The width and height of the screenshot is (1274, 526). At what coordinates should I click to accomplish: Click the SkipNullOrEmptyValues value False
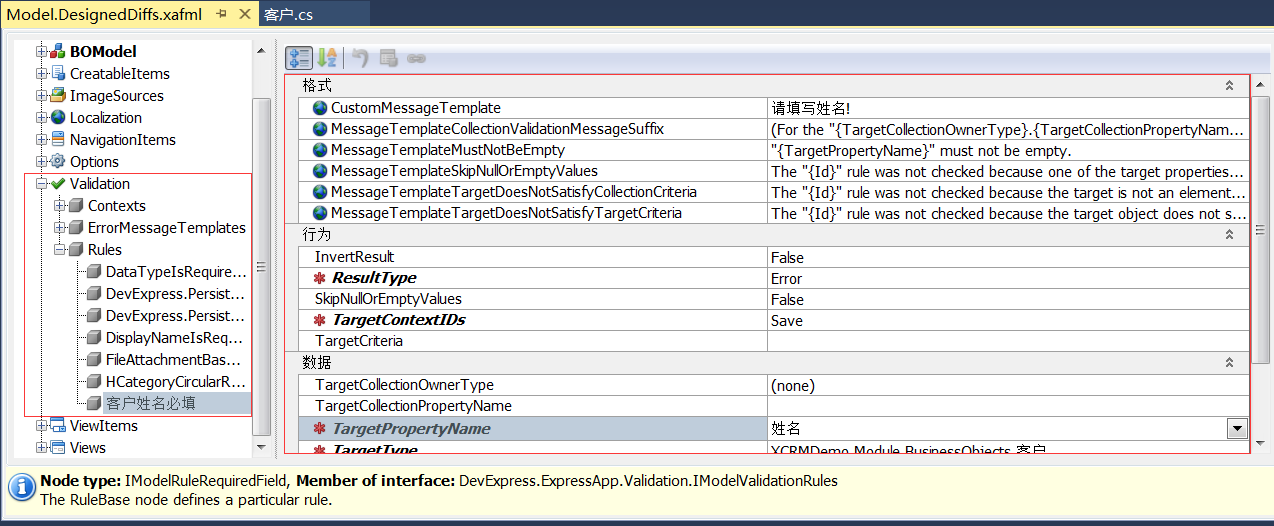point(1008,299)
